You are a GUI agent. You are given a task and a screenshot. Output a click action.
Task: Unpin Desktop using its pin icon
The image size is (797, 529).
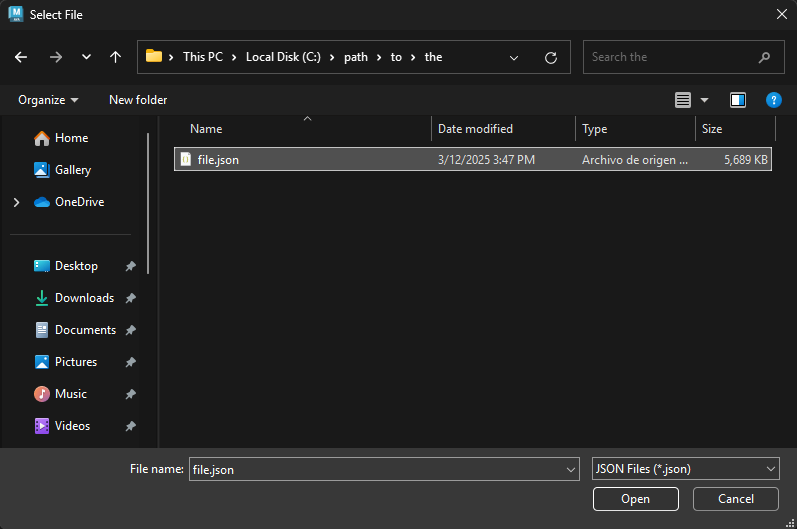[130, 267]
